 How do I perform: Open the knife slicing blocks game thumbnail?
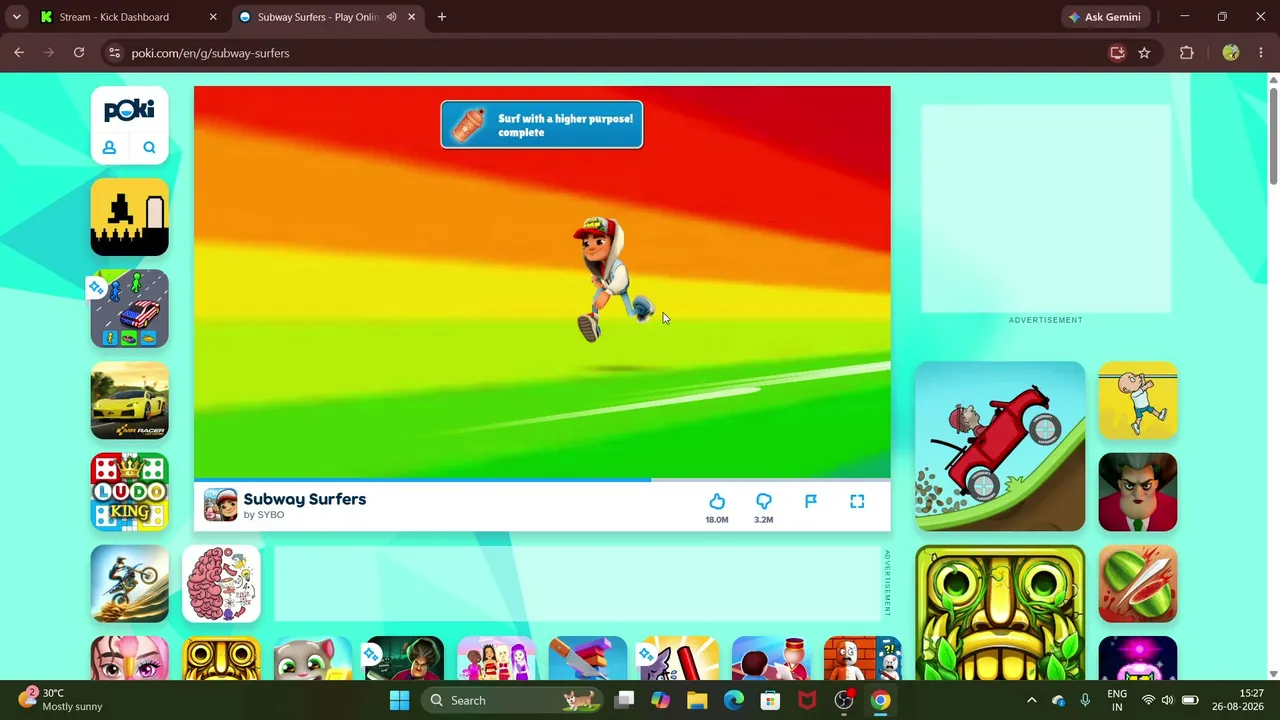[588, 658]
